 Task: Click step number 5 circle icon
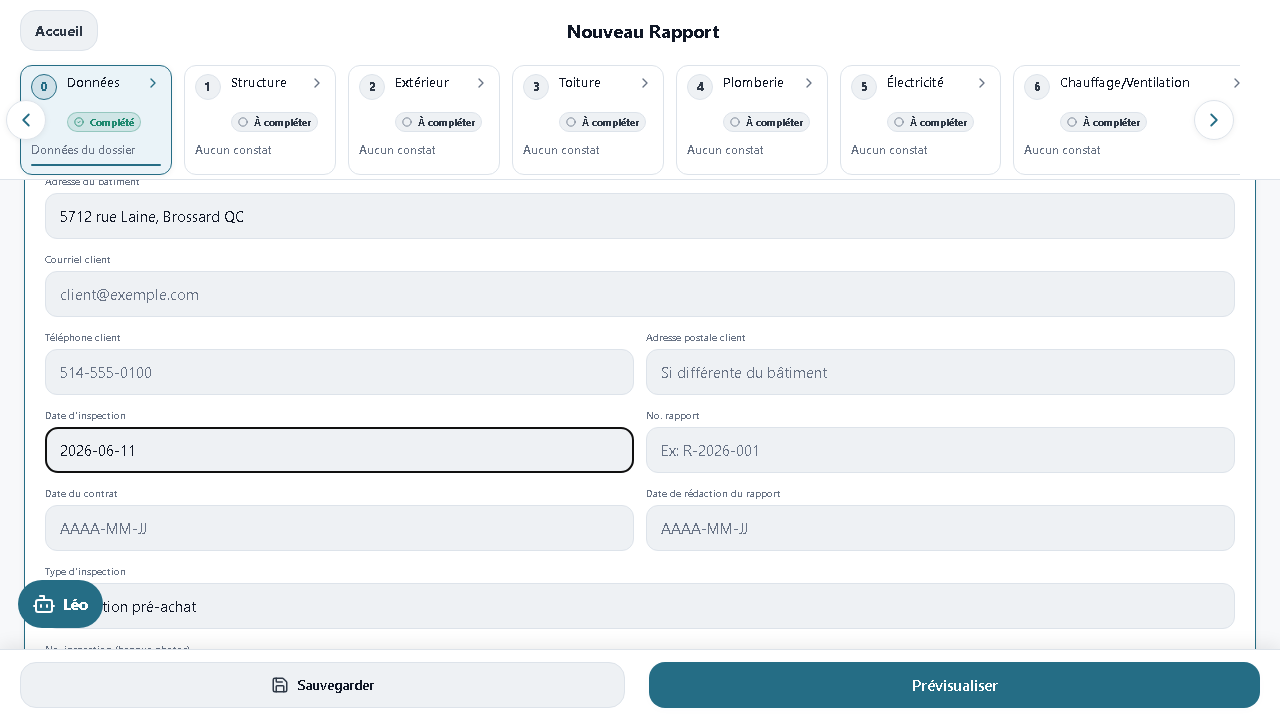(x=864, y=87)
